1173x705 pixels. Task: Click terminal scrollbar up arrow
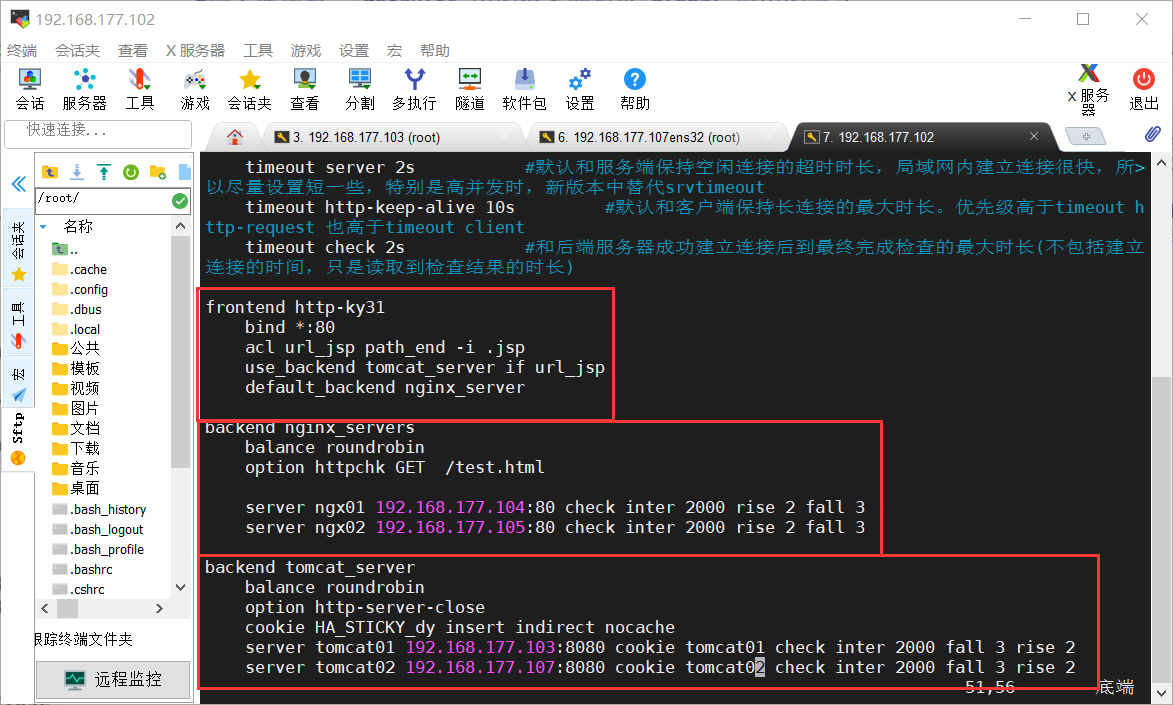pos(1161,162)
